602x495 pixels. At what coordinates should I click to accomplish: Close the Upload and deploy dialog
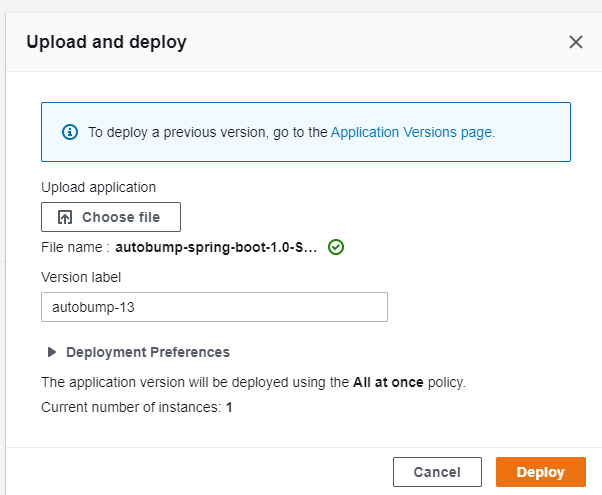(x=576, y=42)
